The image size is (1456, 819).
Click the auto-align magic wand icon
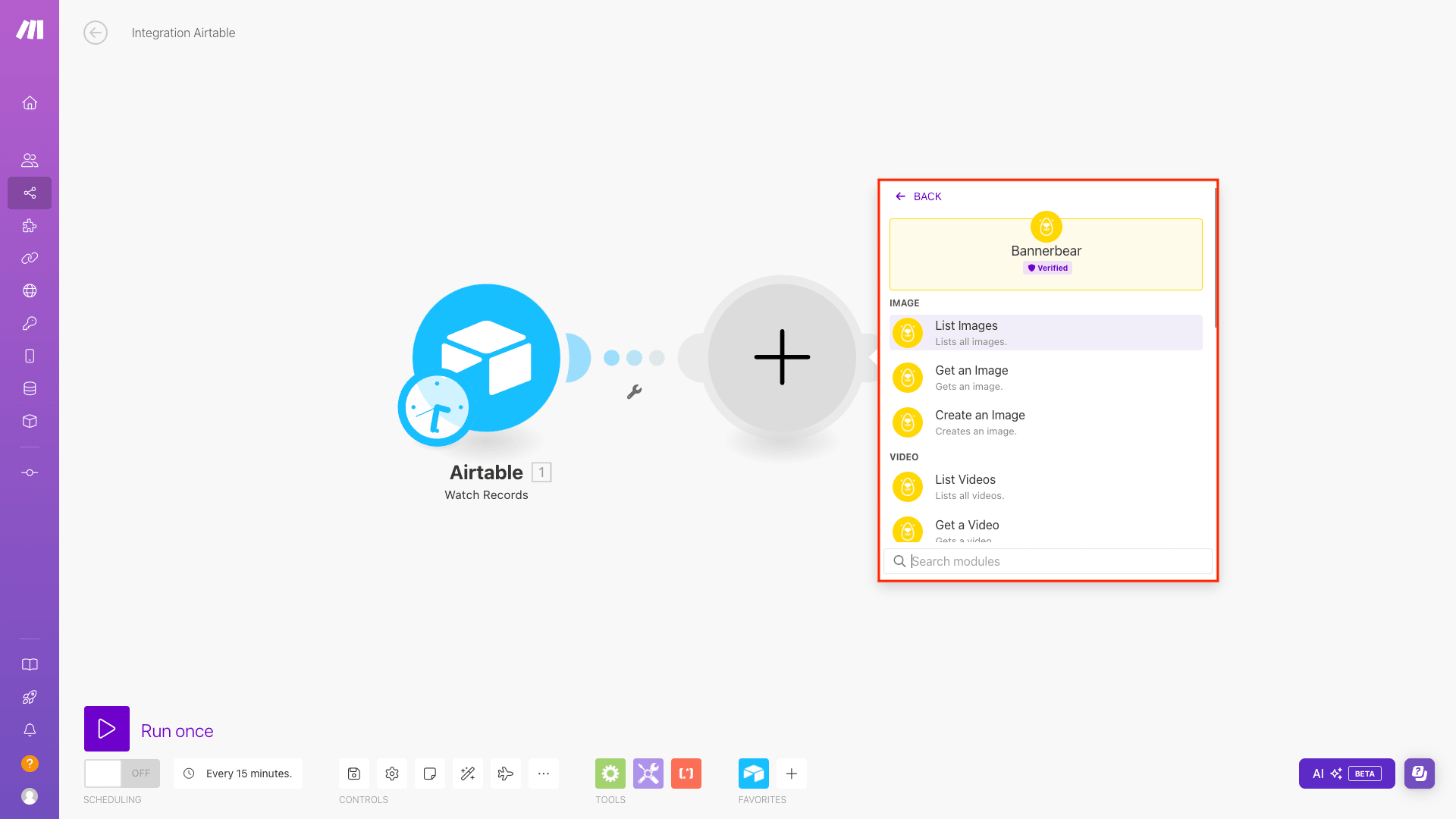click(x=468, y=773)
